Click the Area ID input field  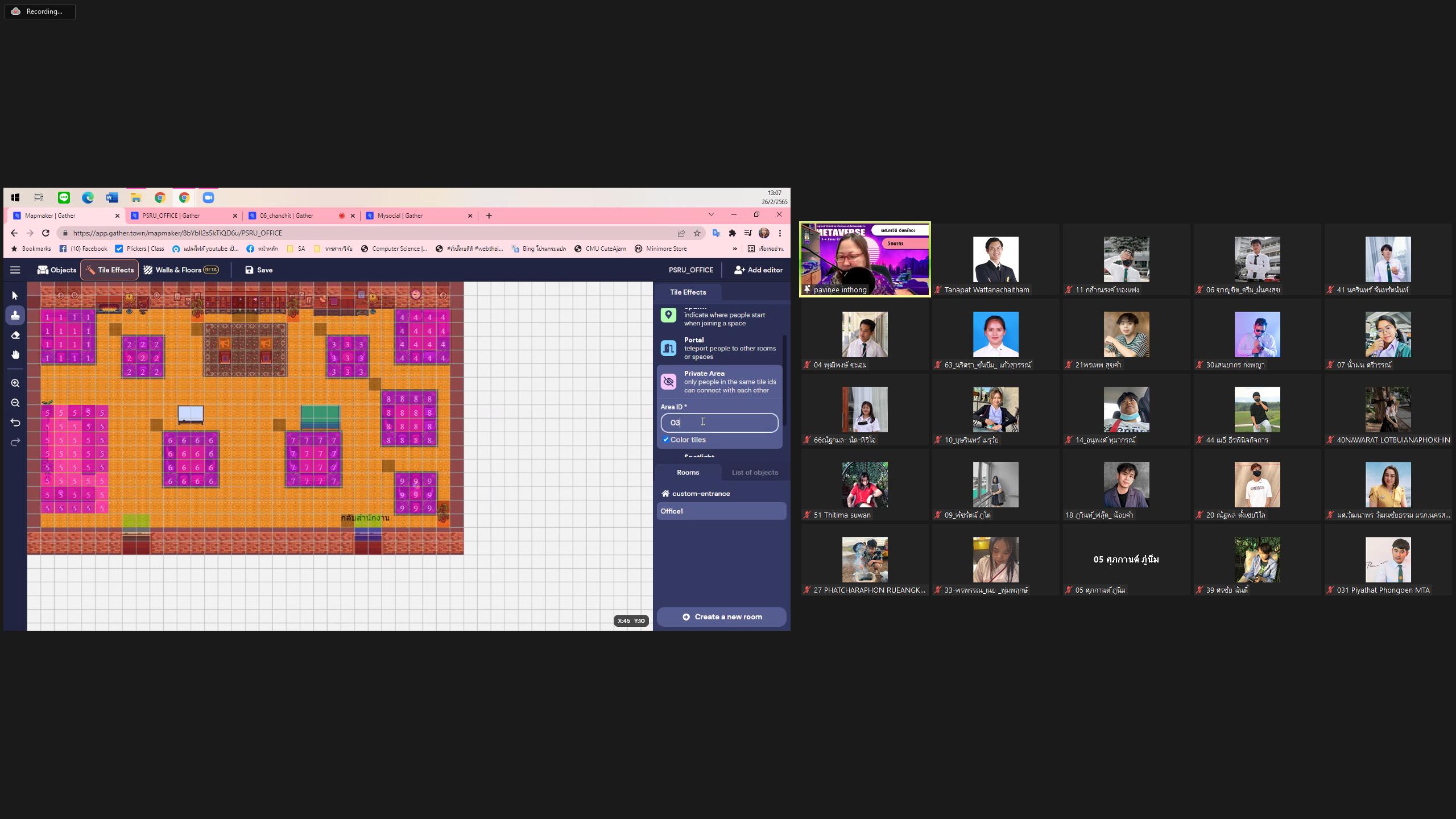coord(719,423)
